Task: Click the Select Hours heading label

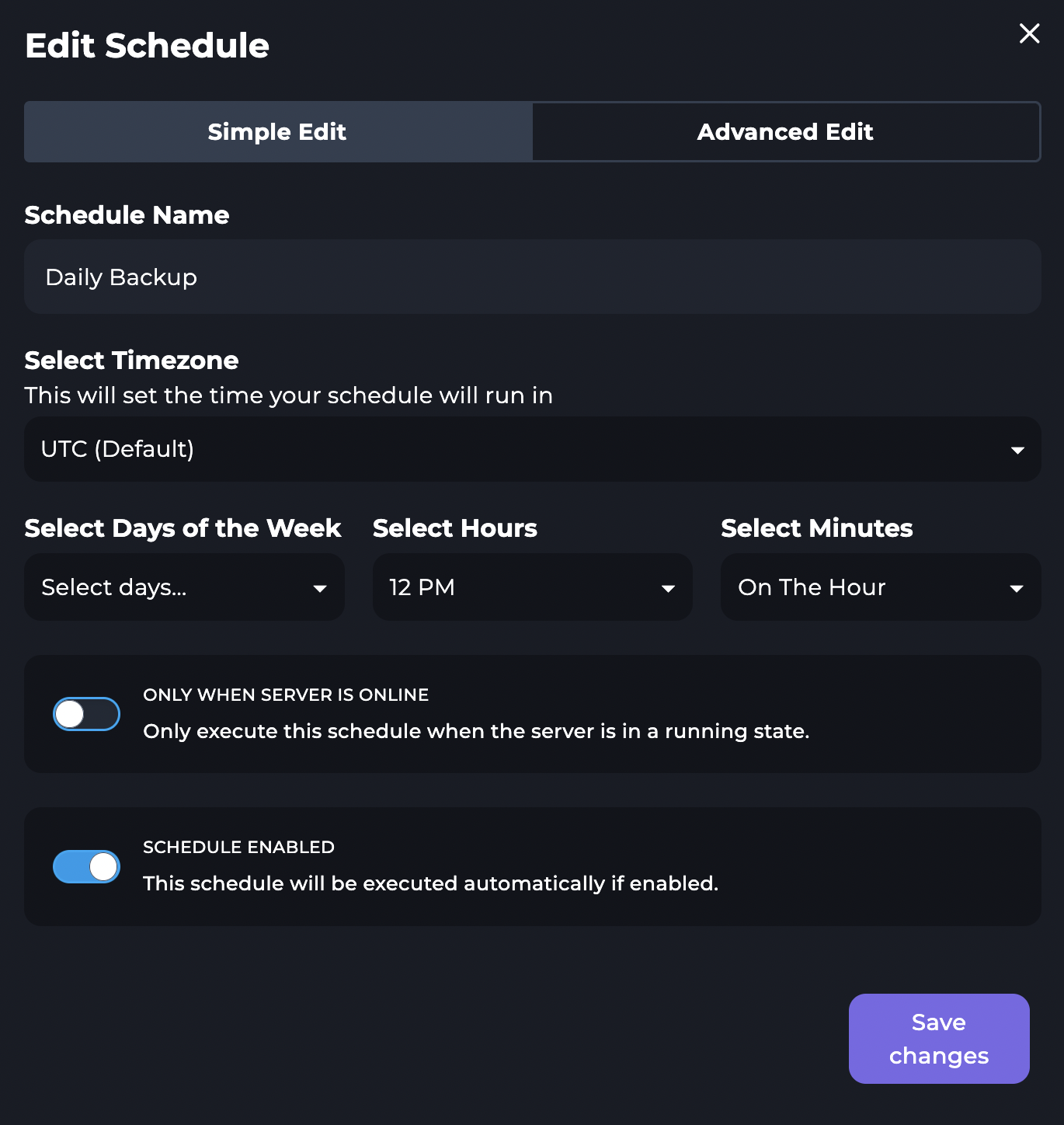Action: (x=454, y=528)
